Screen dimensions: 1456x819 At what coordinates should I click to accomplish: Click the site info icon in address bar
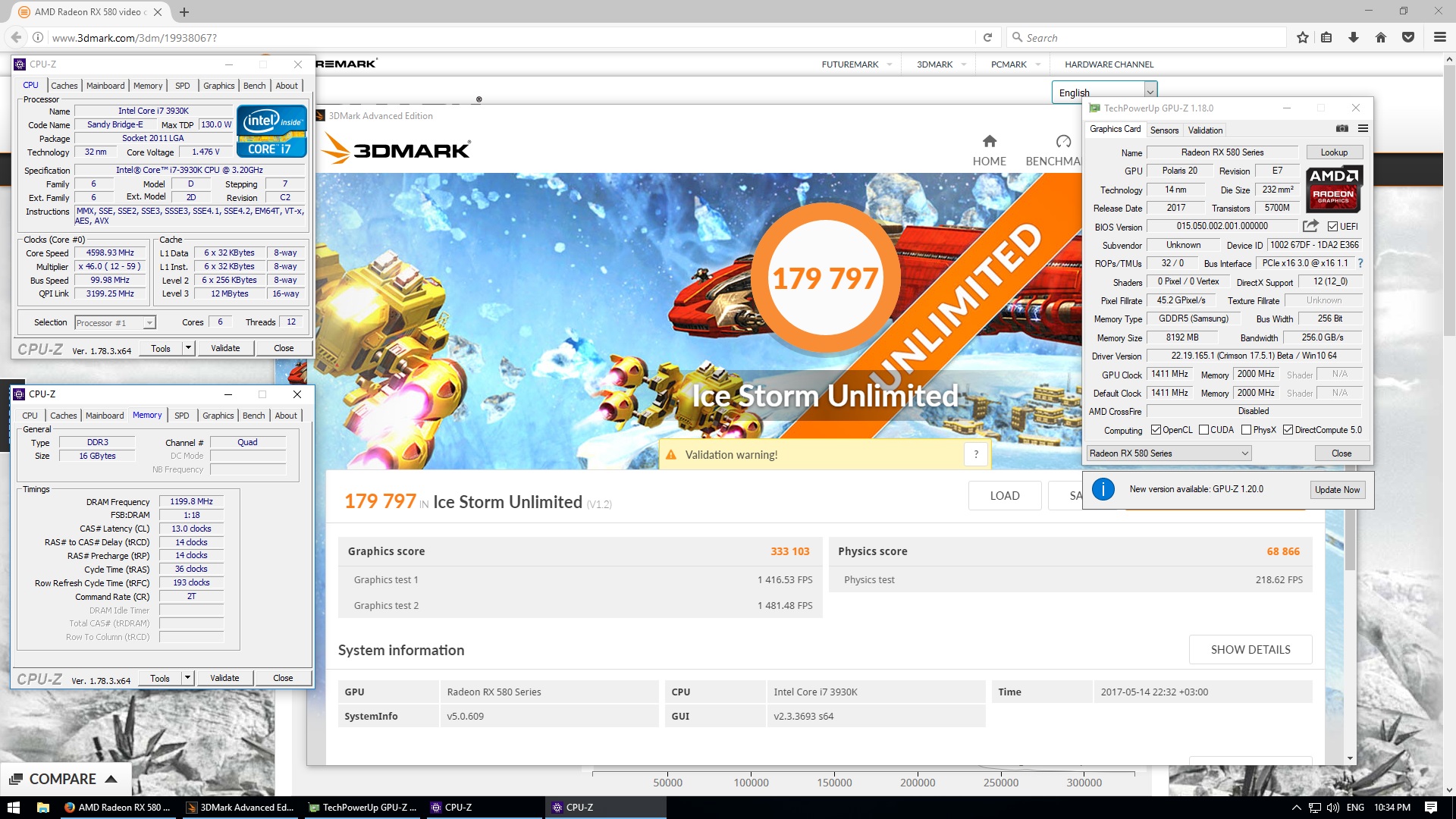[37, 37]
